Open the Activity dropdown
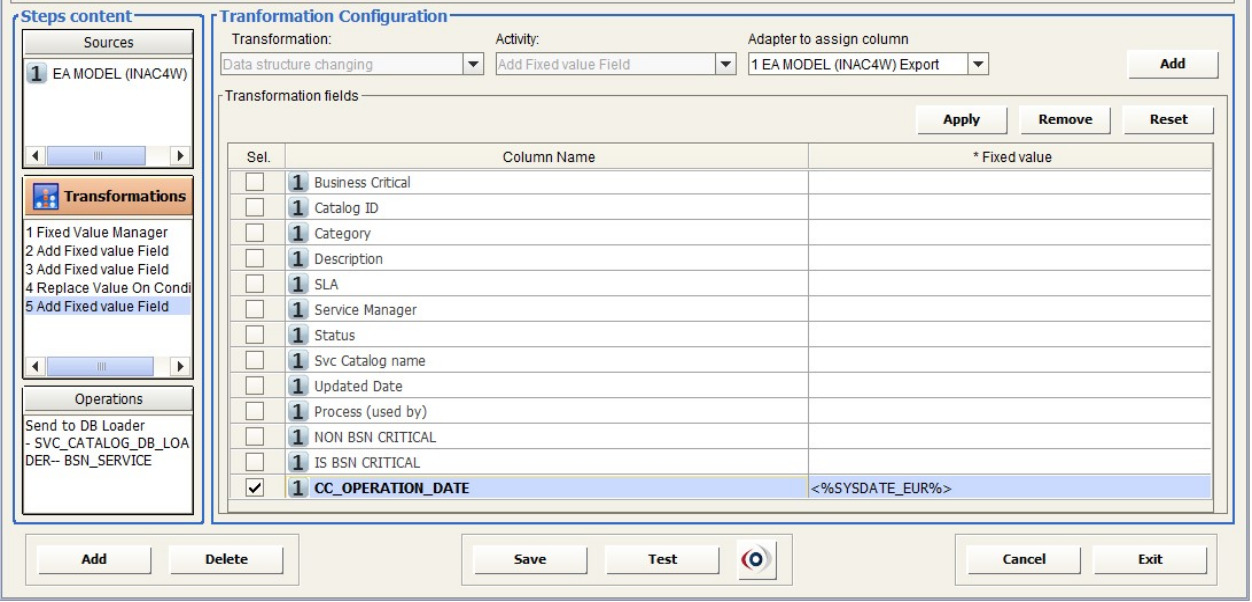Screen dimensions: 1252x602 click(727, 64)
